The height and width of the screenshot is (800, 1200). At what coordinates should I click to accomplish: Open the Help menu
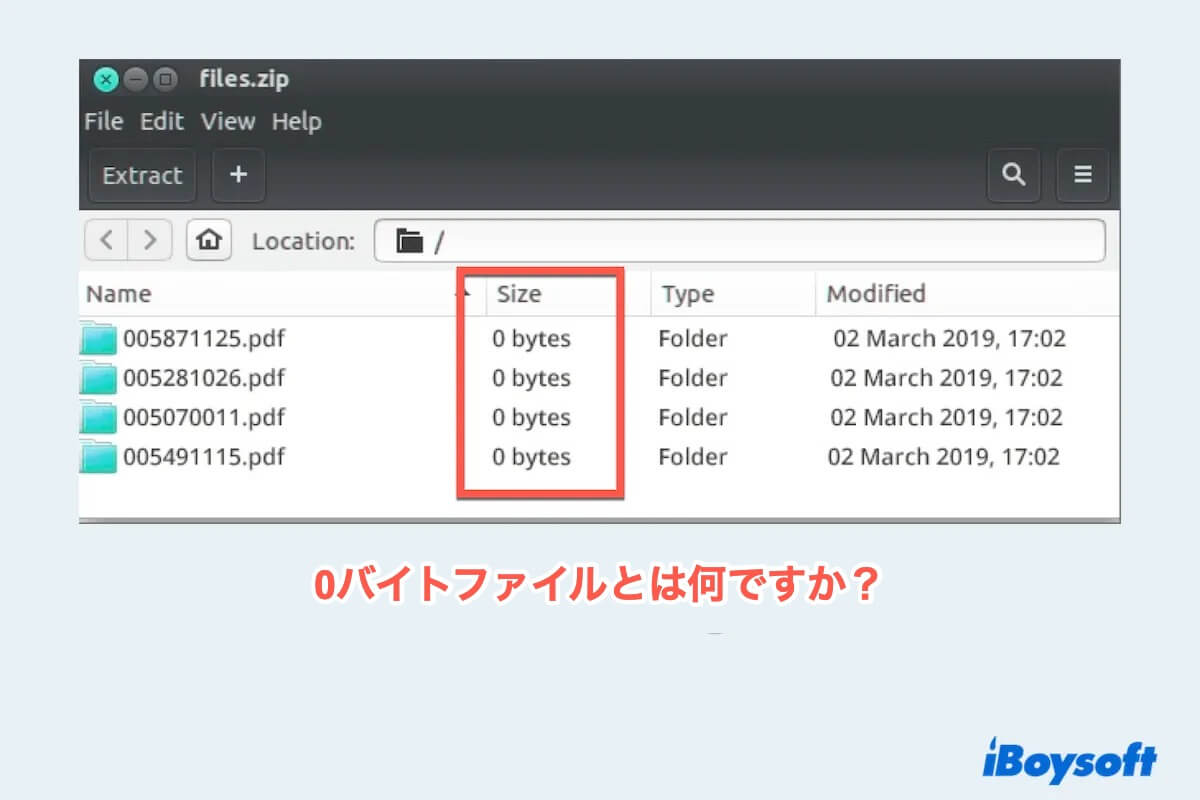point(296,122)
